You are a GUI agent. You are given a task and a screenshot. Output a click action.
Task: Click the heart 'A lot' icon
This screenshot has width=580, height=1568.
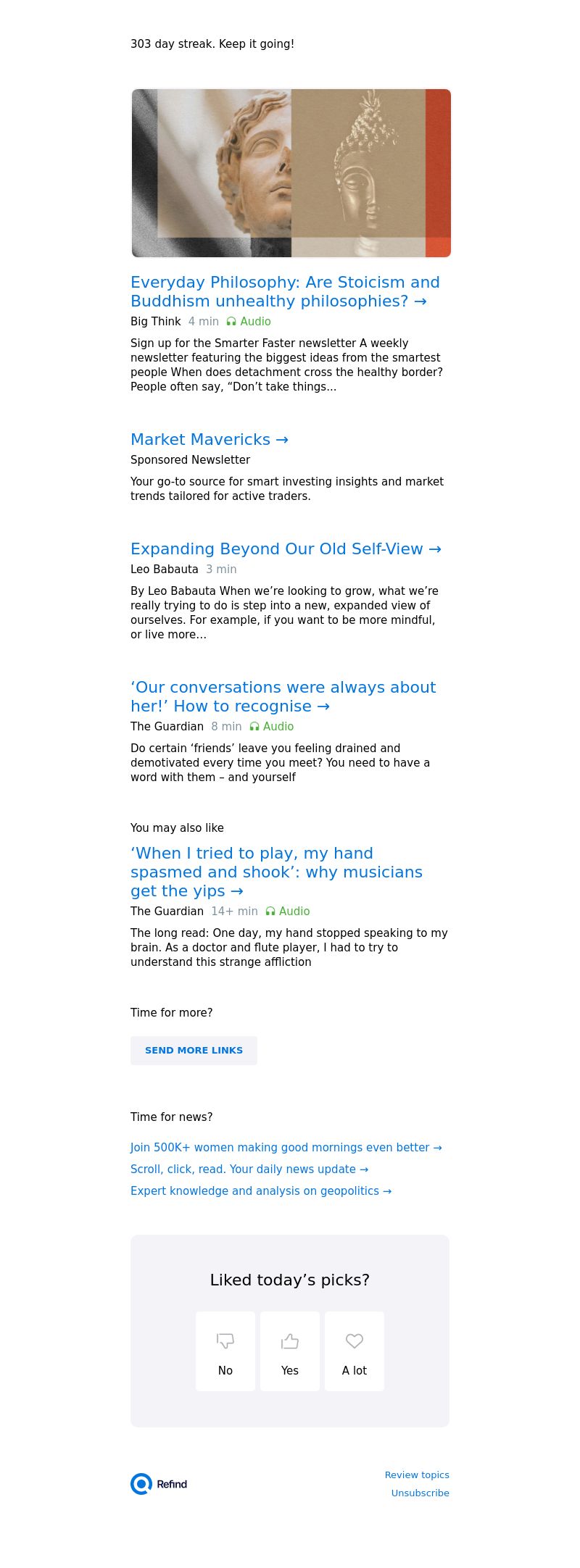pos(355,1341)
